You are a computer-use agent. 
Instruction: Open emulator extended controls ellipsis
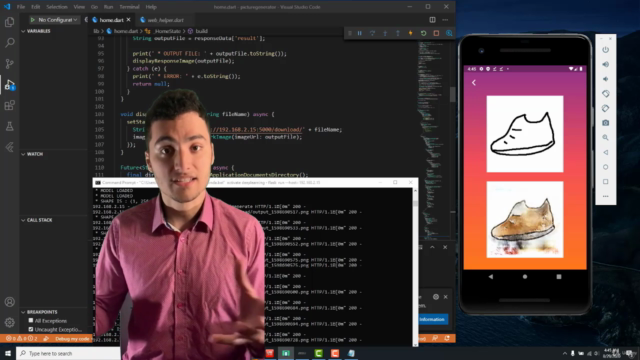pos(606,196)
